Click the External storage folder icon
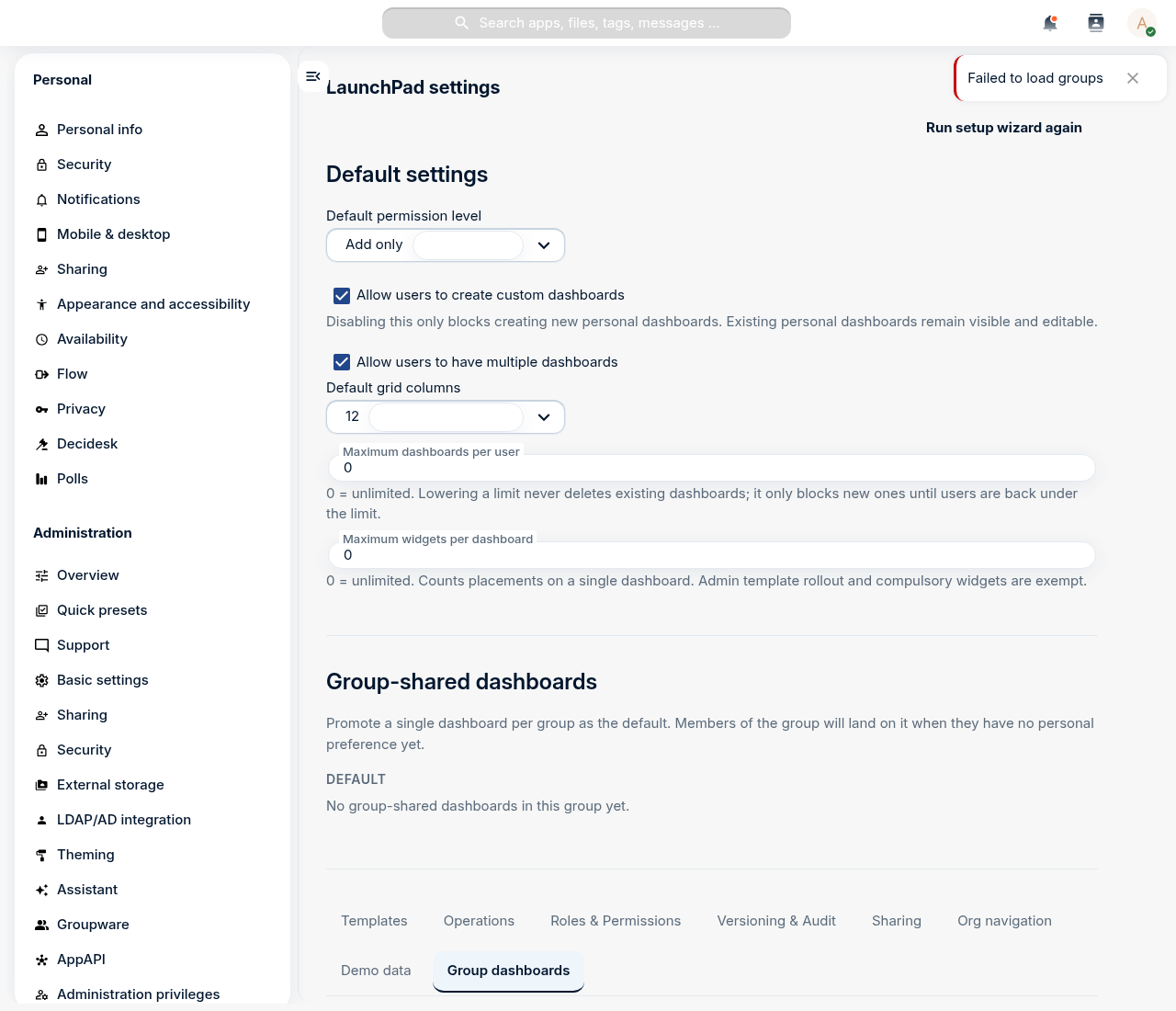The height and width of the screenshot is (1011, 1176). coord(41,785)
